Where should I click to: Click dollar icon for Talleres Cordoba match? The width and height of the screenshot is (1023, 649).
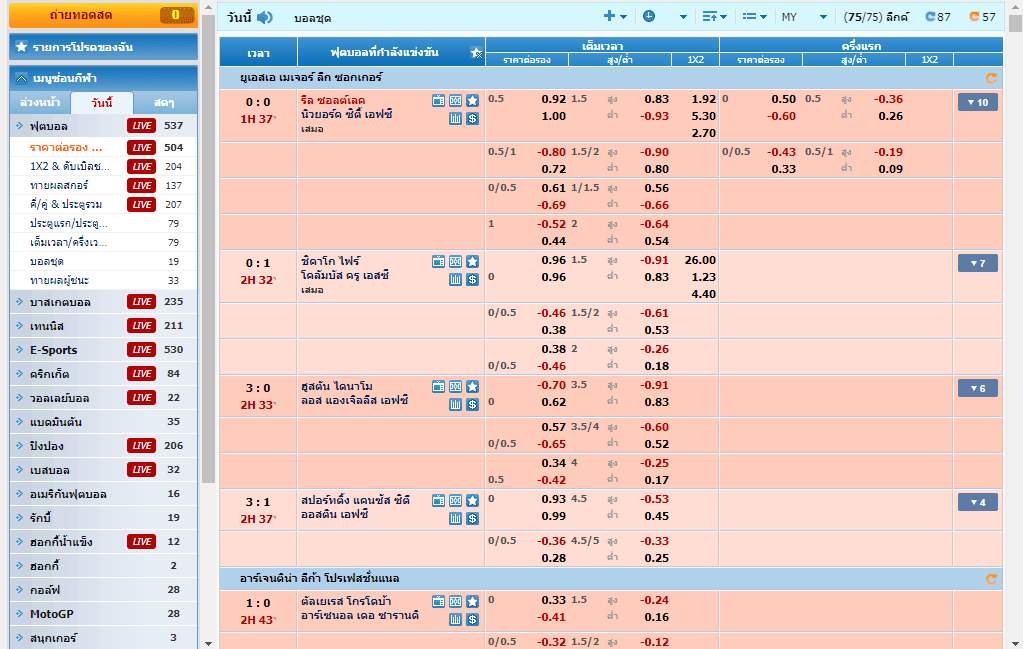[x=472, y=620]
